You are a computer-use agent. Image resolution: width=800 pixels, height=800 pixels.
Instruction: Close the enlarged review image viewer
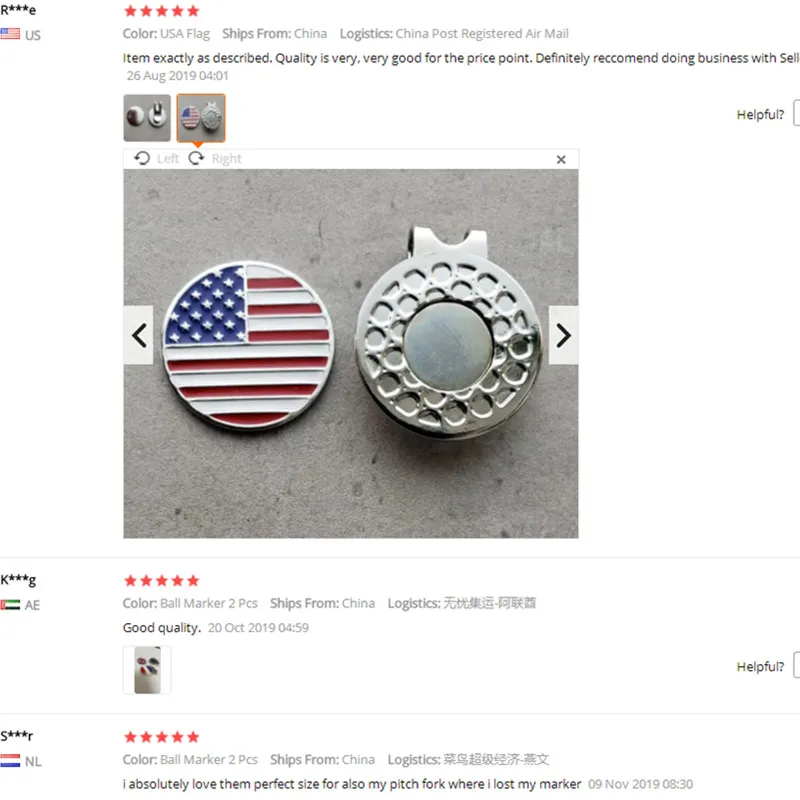coord(561,159)
